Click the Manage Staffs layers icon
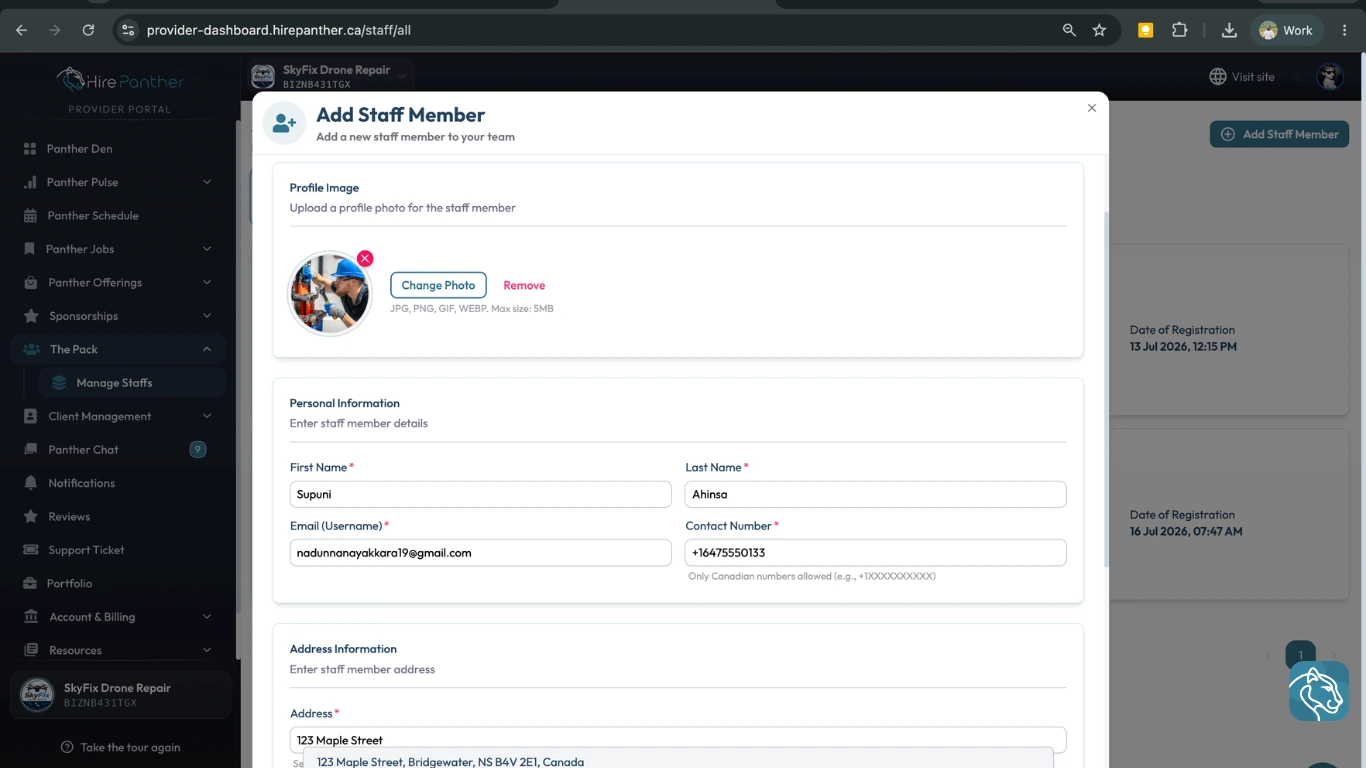The image size is (1366, 768). point(59,383)
